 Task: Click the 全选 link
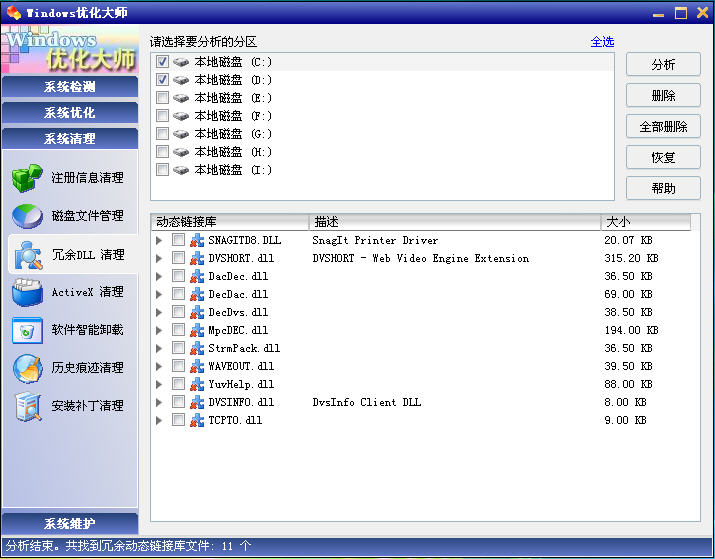(602, 42)
